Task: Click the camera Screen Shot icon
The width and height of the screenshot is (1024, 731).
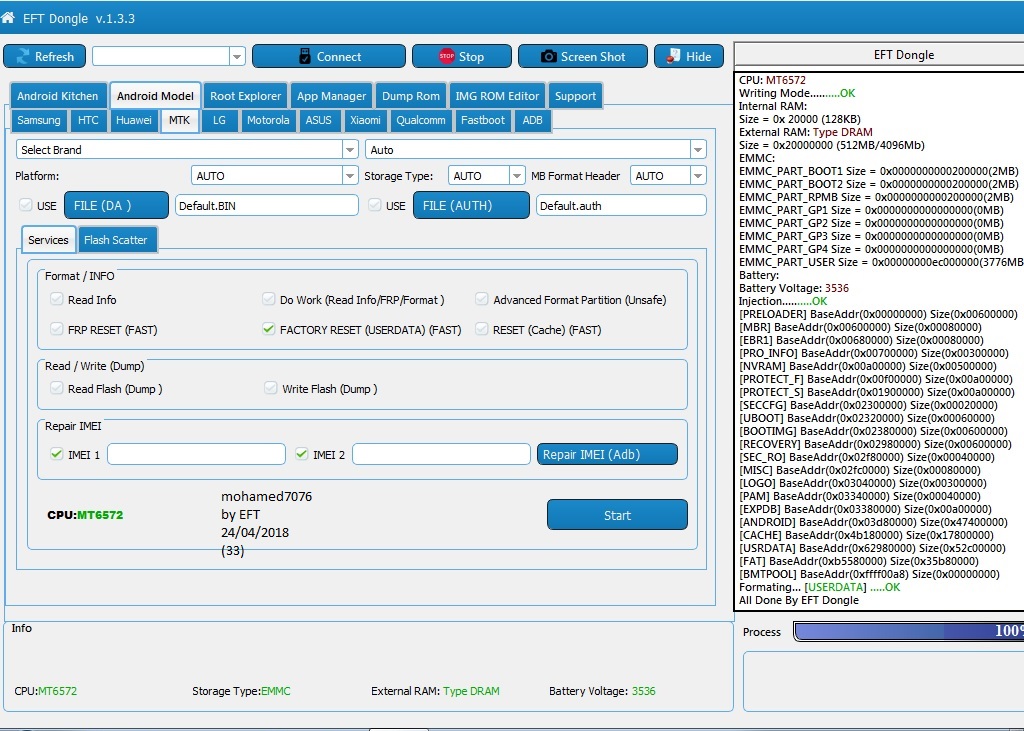Action: tap(549, 56)
